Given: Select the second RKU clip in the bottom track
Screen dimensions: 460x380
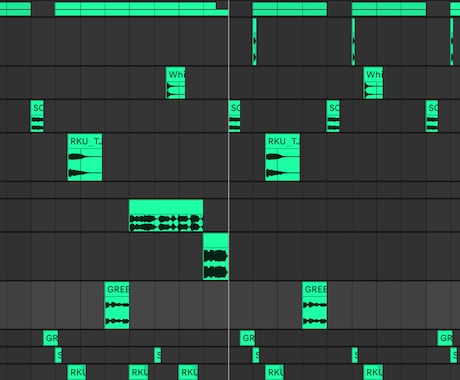Looking at the screenshot, I should (x=139, y=372).
